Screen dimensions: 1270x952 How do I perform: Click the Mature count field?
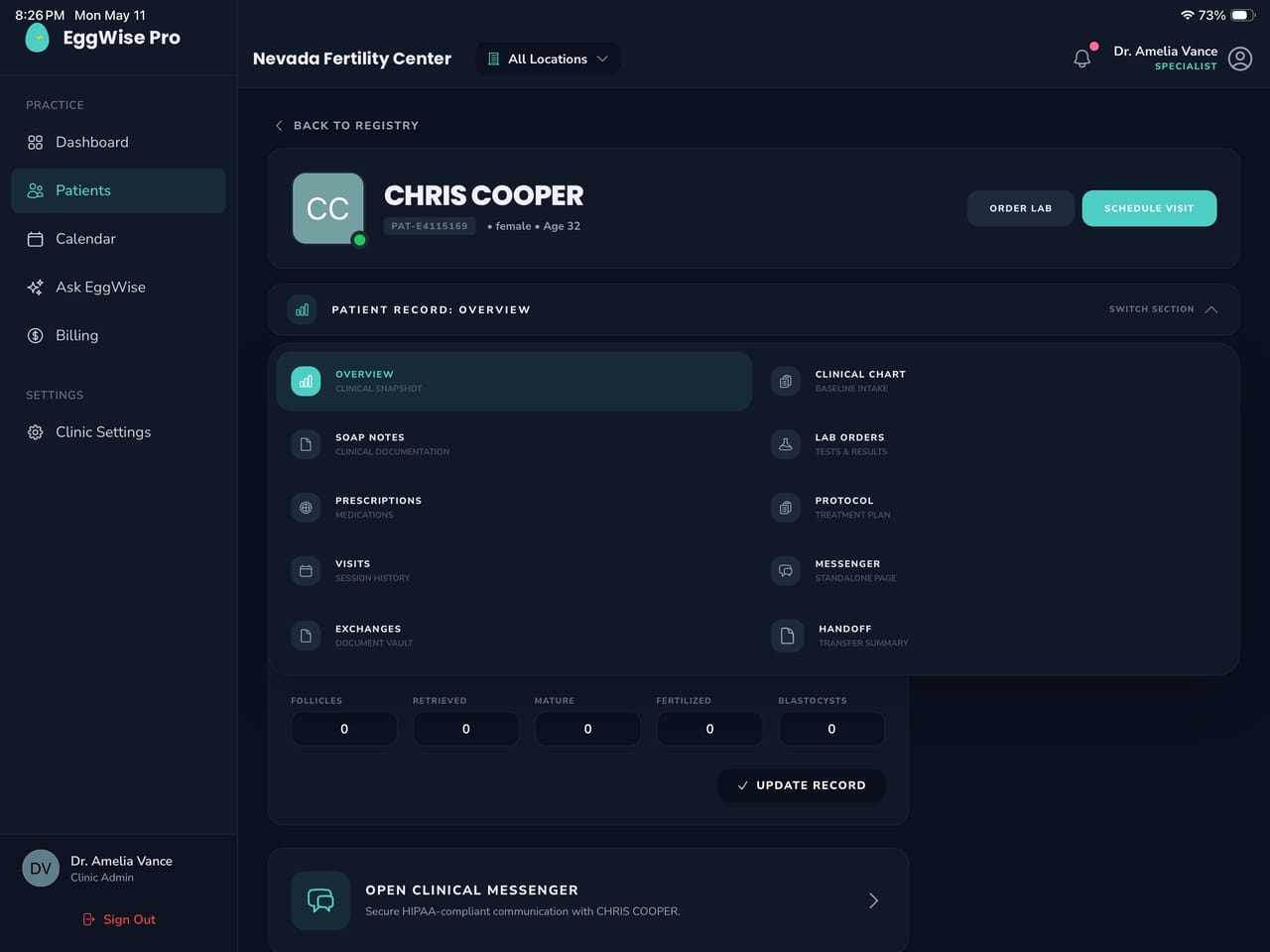(587, 729)
